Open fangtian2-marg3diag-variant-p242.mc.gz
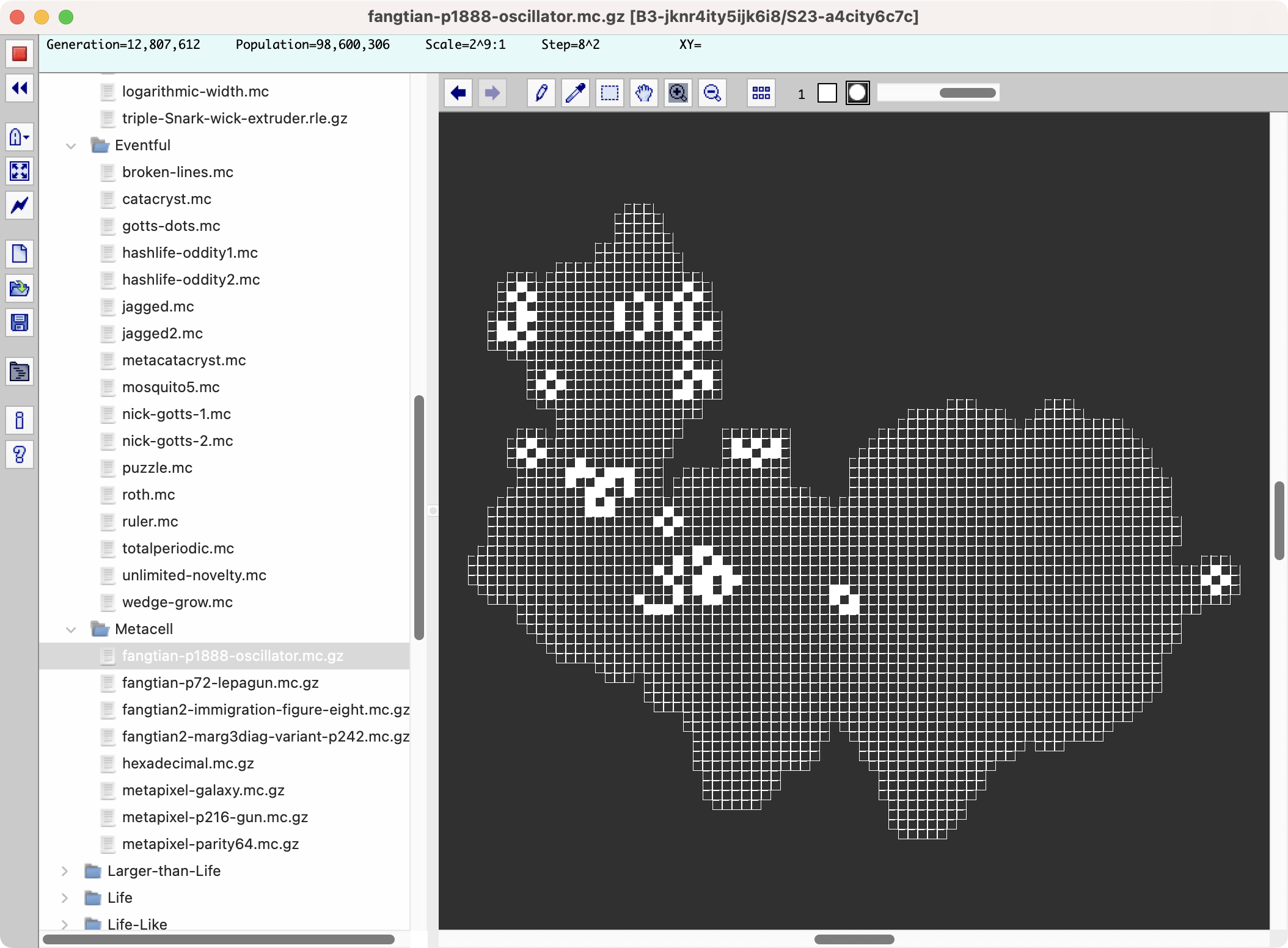Viewport: 1288px width, 948px height. point(266,737)
